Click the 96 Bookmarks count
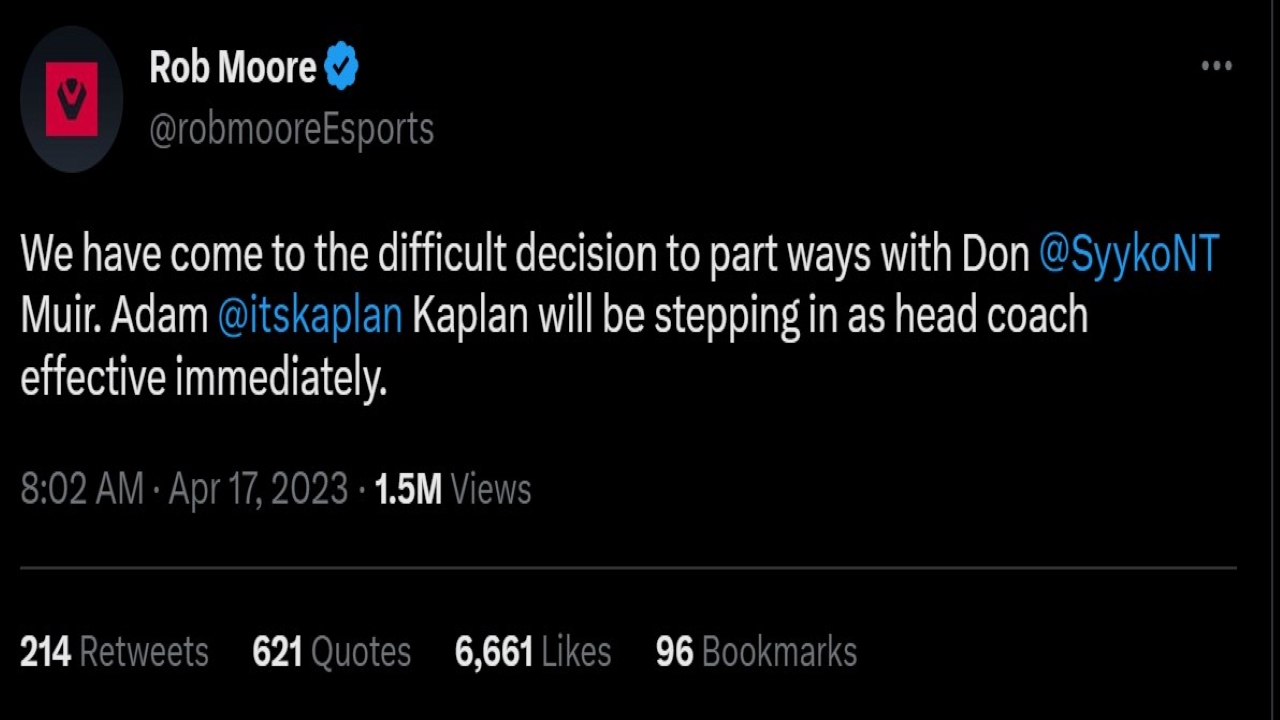 click(756, 652)
